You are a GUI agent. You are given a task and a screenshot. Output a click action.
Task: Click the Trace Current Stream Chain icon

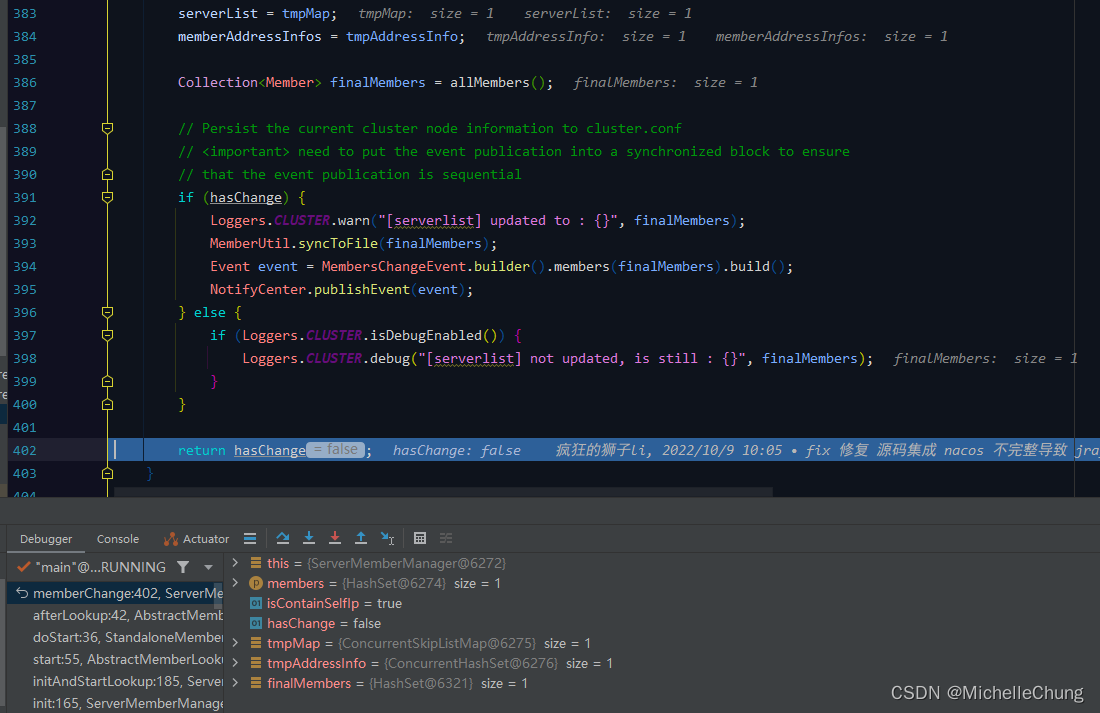[x=446, y=538]
